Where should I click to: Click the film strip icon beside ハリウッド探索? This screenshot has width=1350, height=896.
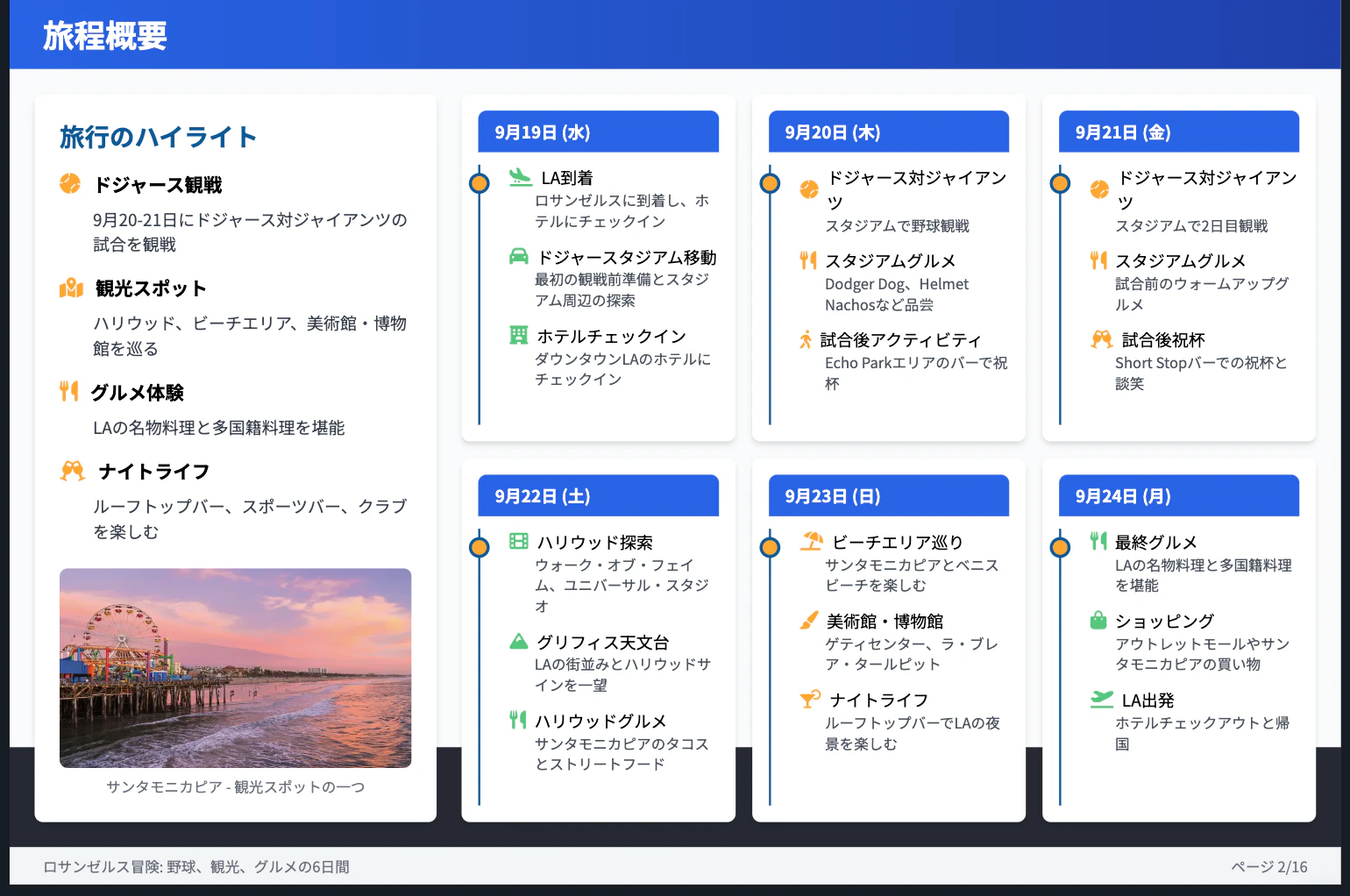519,541
